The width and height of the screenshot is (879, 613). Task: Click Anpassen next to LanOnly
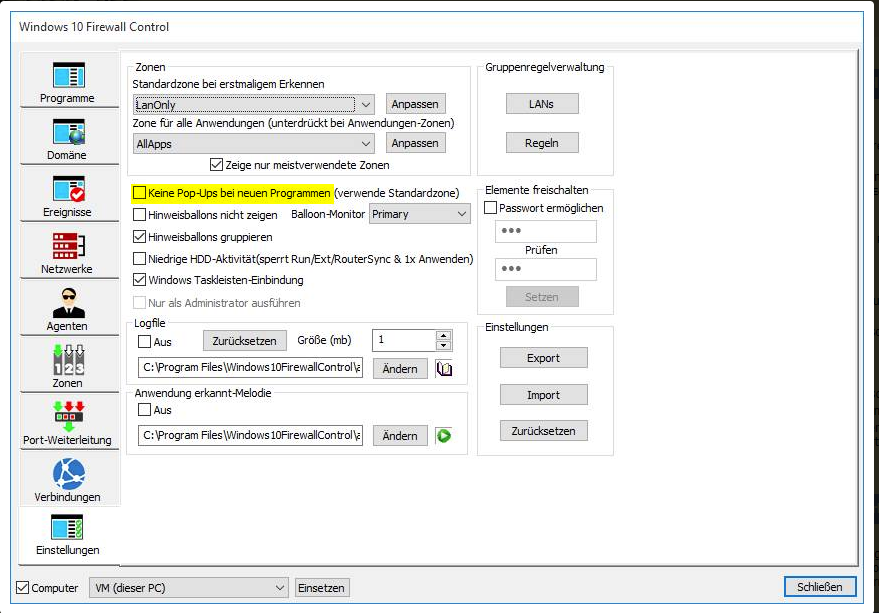415,104
